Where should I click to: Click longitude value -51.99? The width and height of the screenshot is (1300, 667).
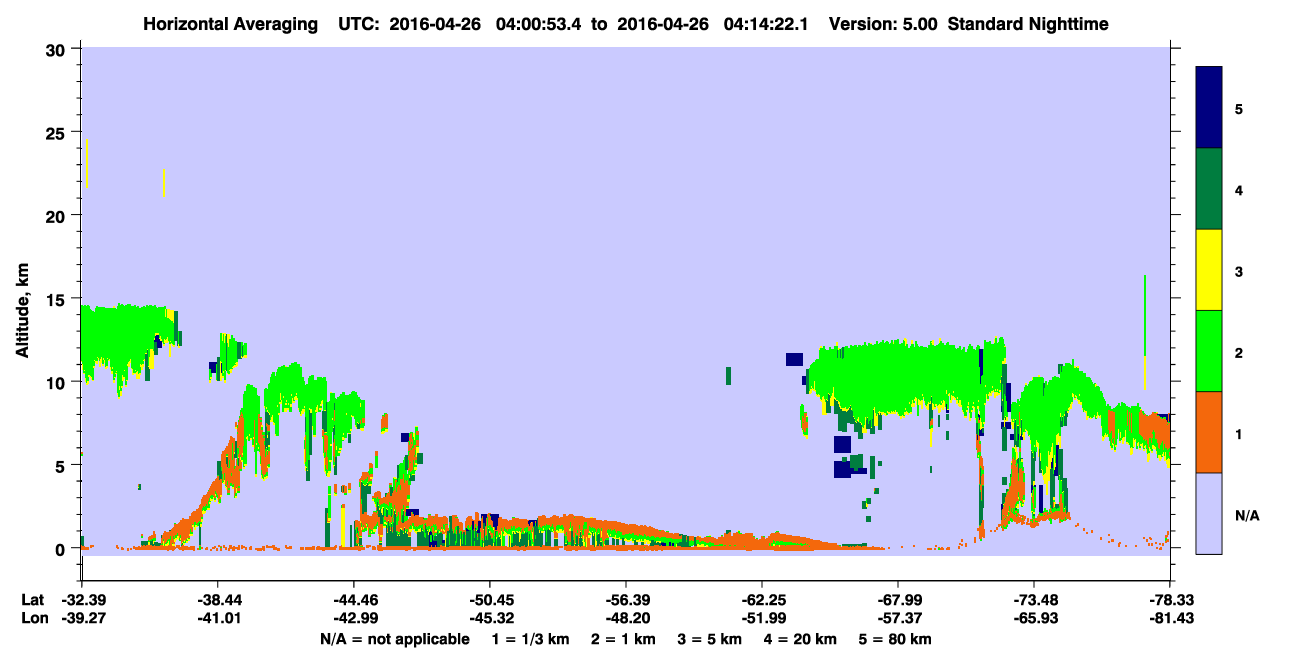click(762, 619)
